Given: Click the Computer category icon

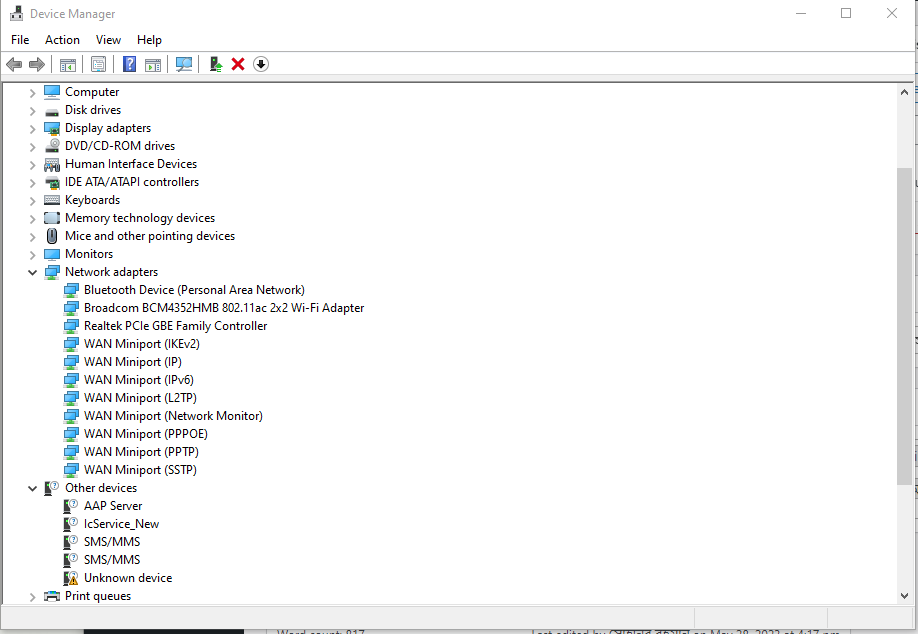Looking at the screenshot, I should coord(52,92).
